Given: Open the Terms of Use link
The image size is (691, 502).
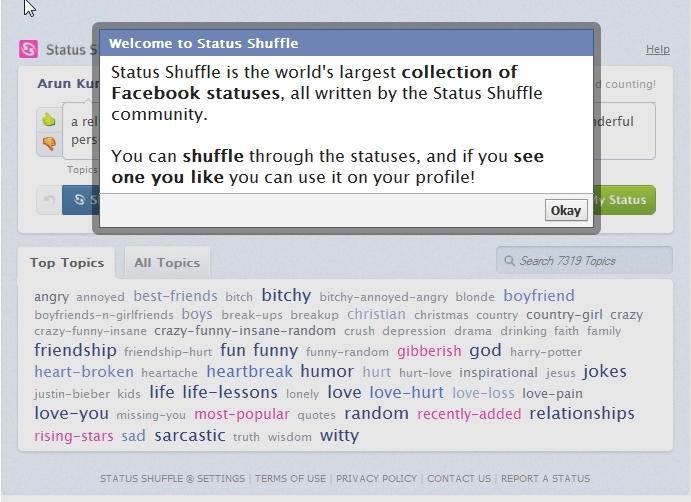Looking at the screenshot, I should 290,479.
